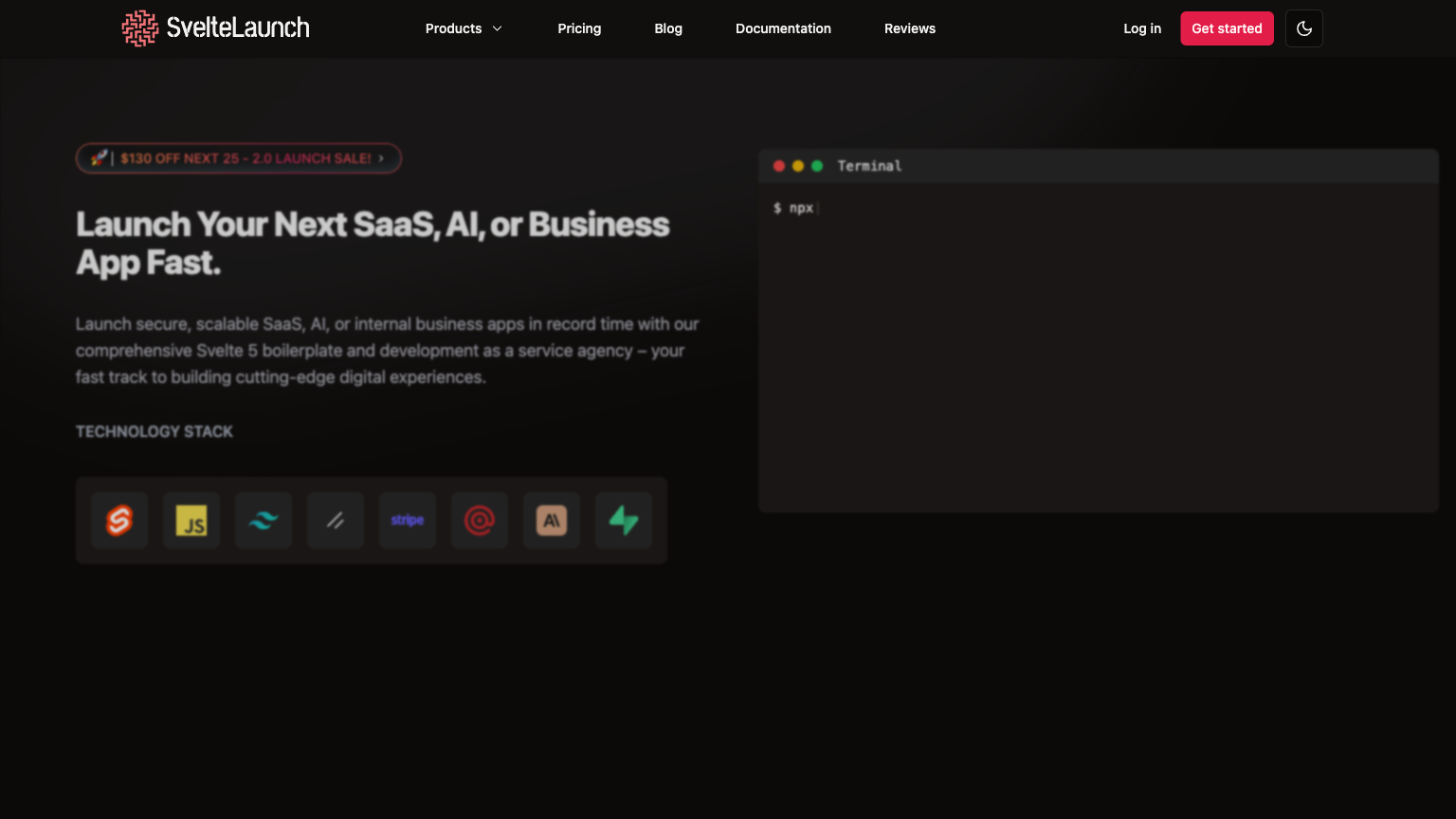Screen dimensions: 1456x819
Task: Click the SvelteLaunch maze logo
Action: (140, 28)
